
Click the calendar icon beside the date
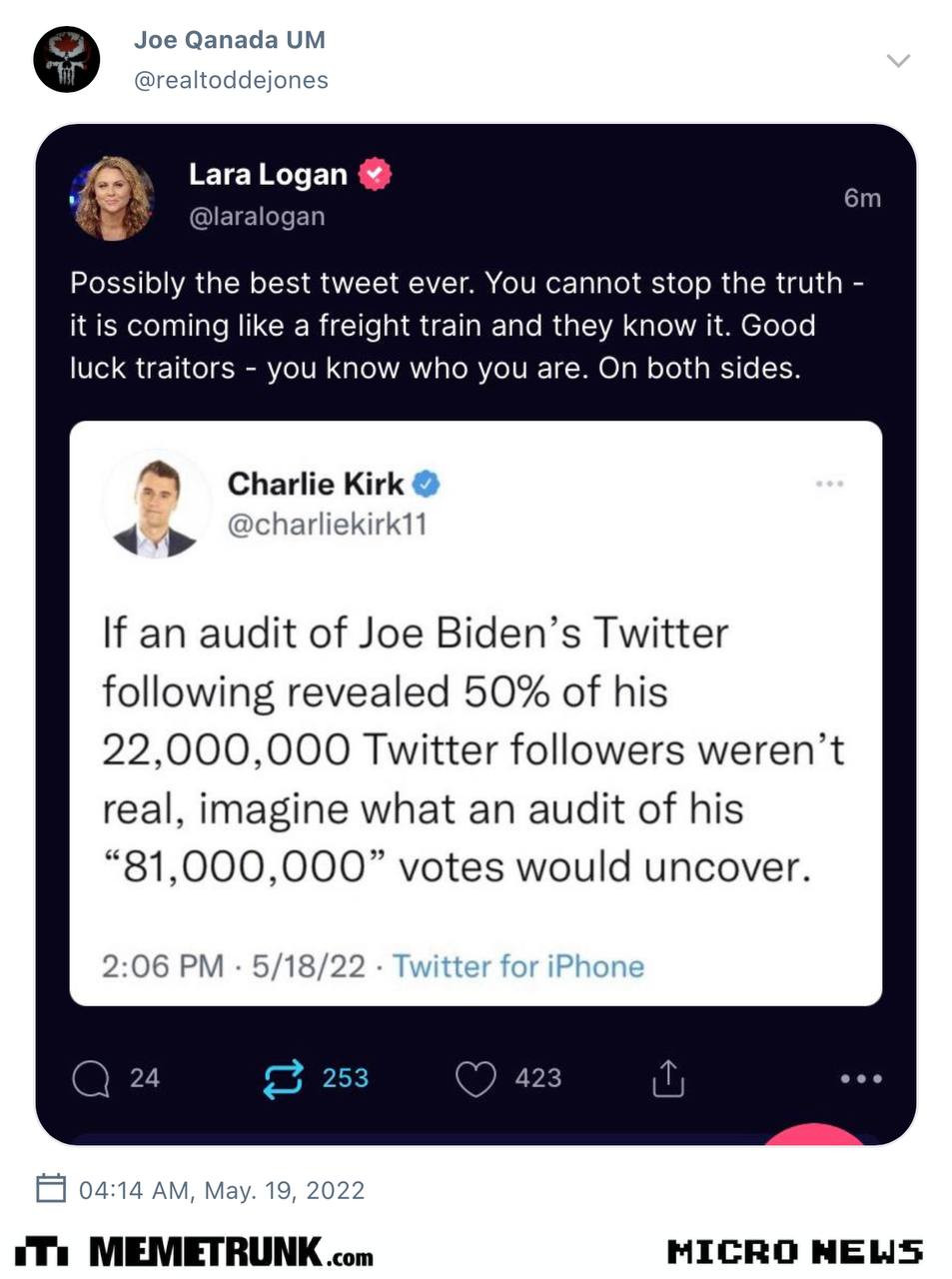click(x=50, y=1189)
